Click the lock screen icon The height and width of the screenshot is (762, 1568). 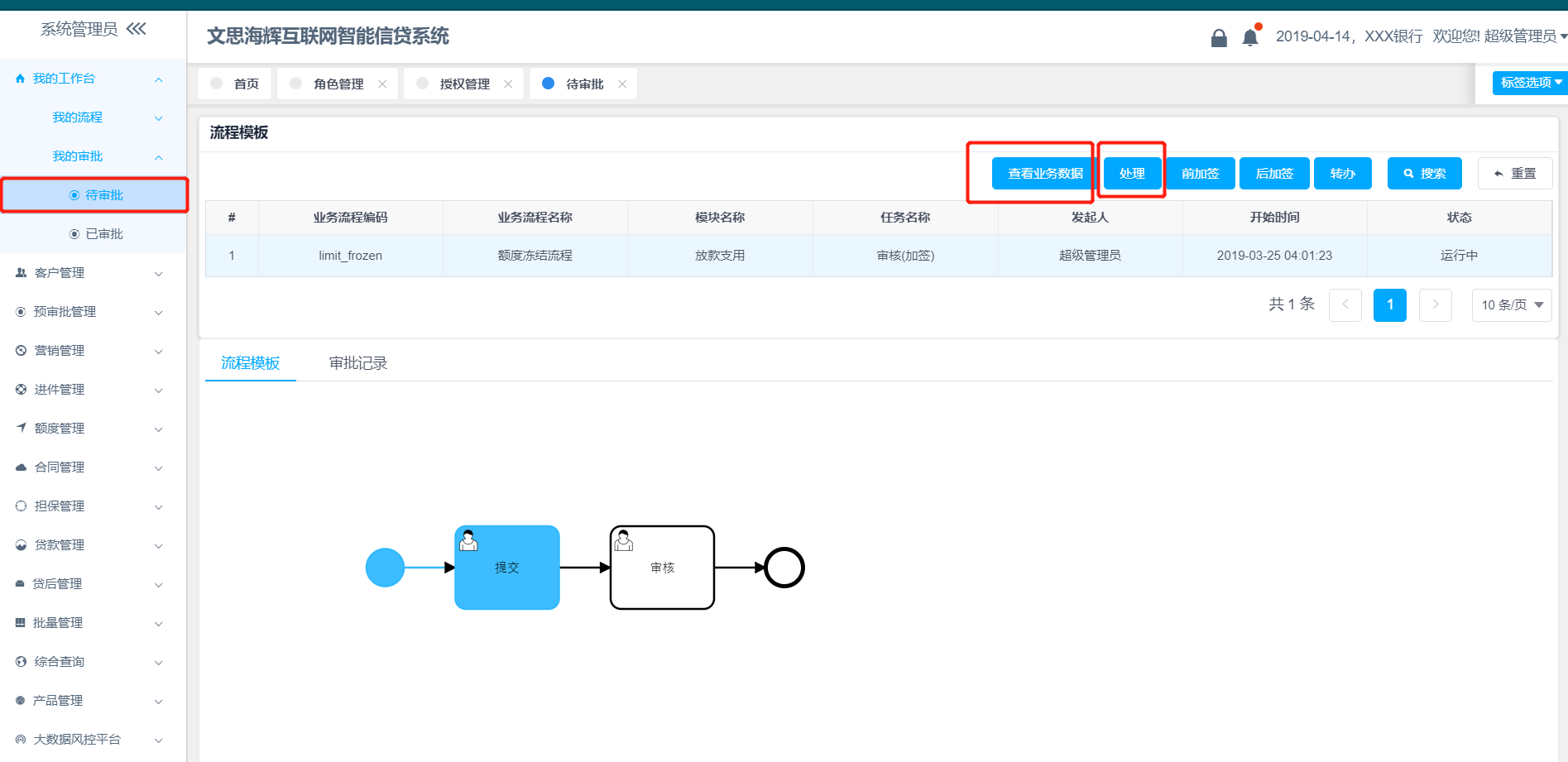coord(1218,38)
